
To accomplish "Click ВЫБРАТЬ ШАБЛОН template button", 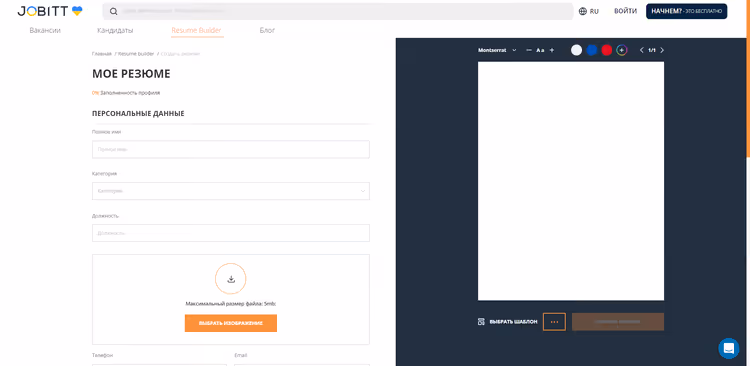I will click(507, 322).
